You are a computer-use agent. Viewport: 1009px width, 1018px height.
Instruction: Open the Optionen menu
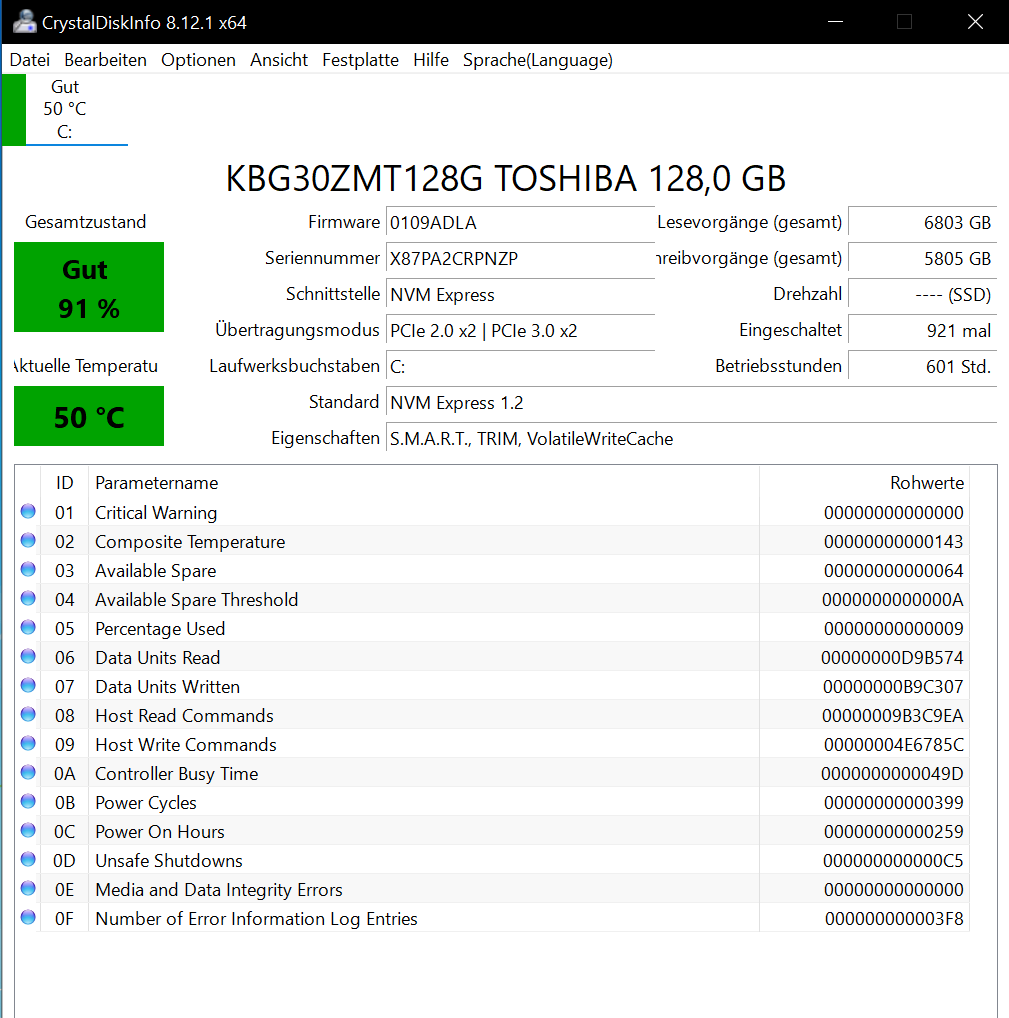click(198, 60)
